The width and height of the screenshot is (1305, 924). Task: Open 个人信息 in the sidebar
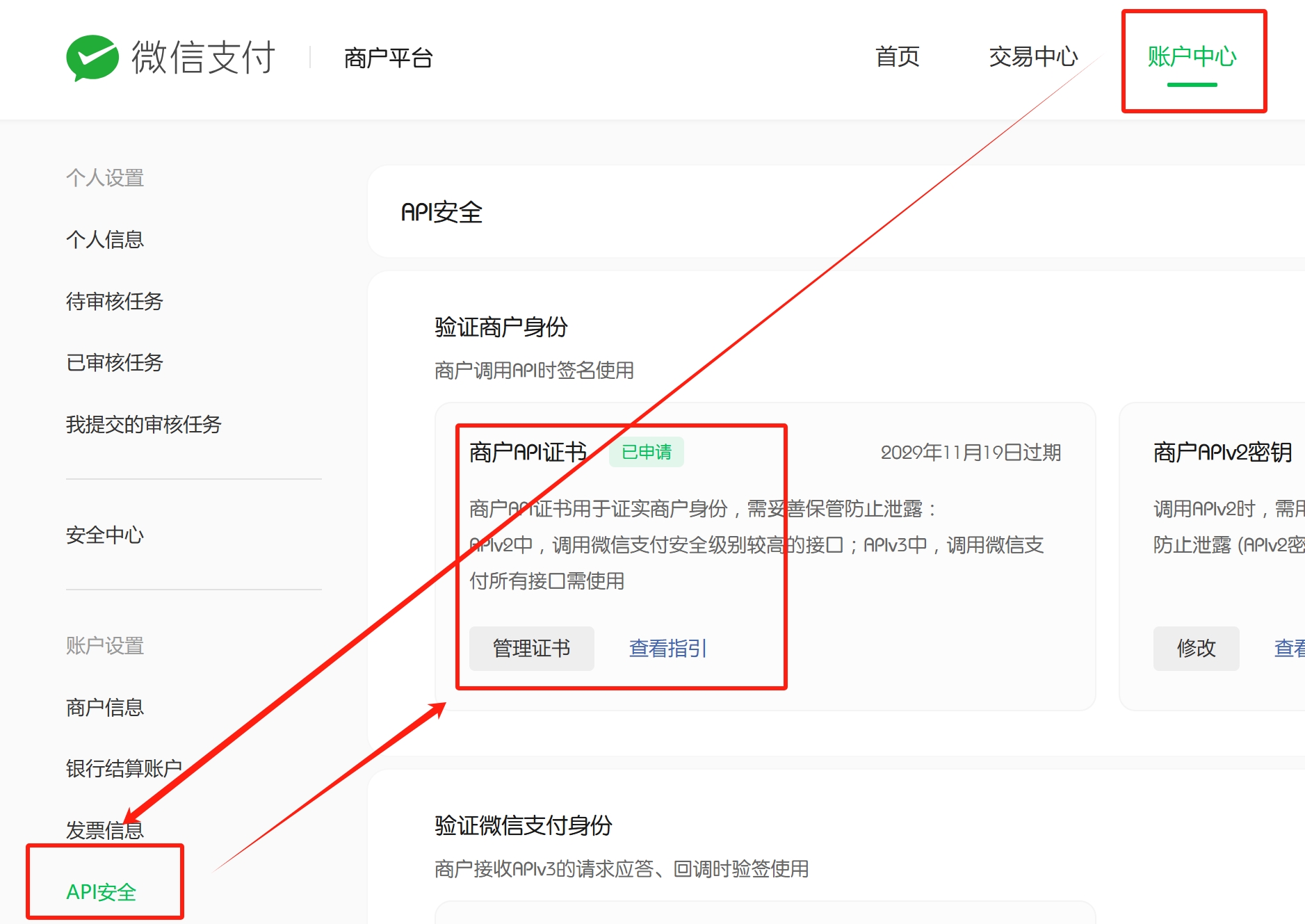click(105, 239)
